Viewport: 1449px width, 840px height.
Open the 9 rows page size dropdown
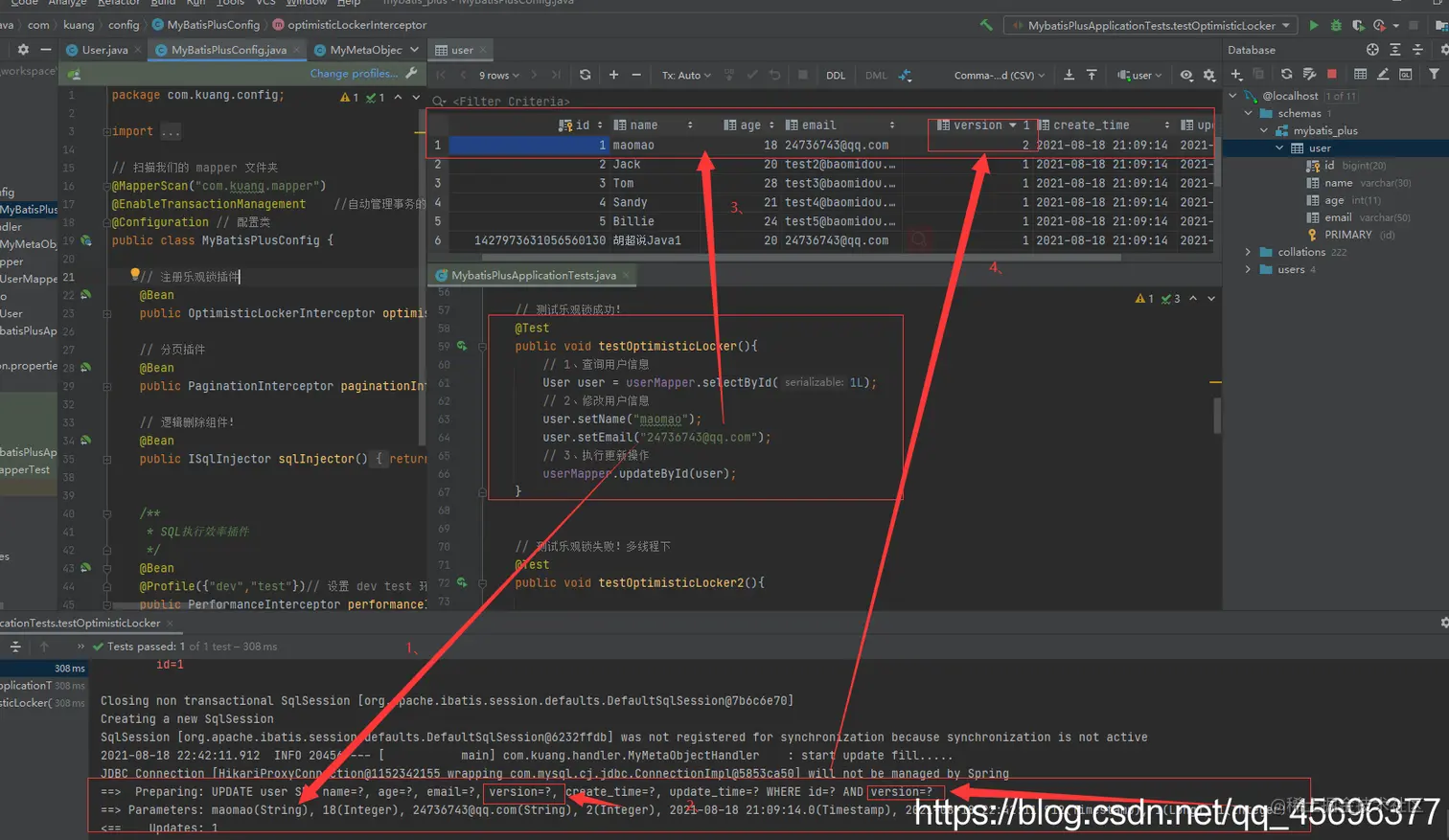498,75
